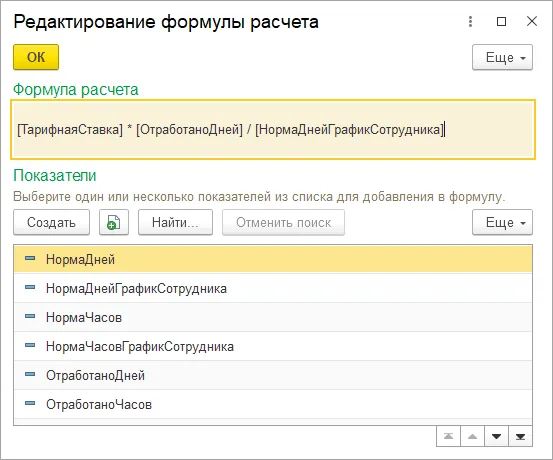The height and width of the screenshot is (460, 553).
Task: Click the Создать button
Action: 51,222
